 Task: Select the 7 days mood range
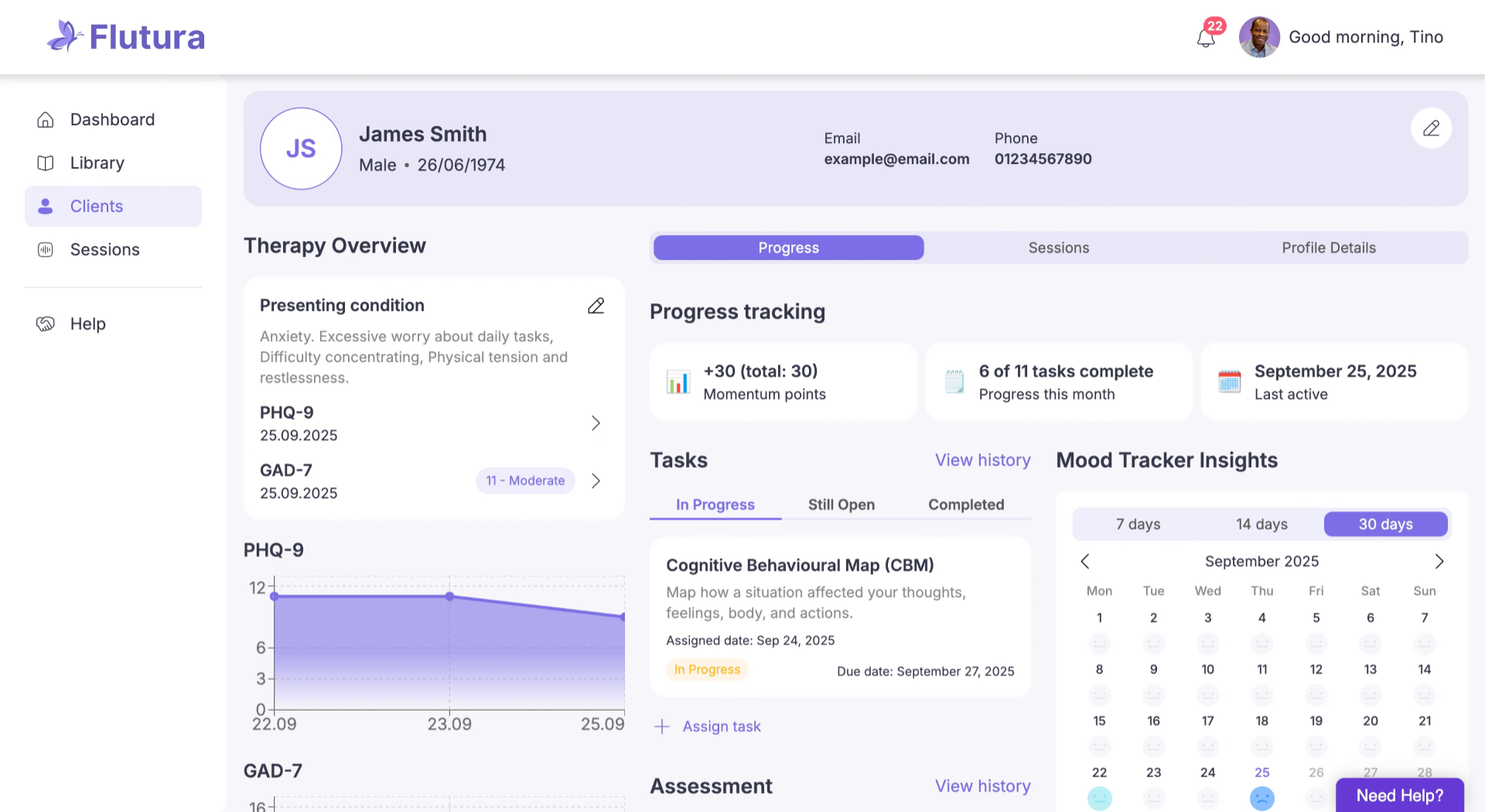pos(1138,524)
